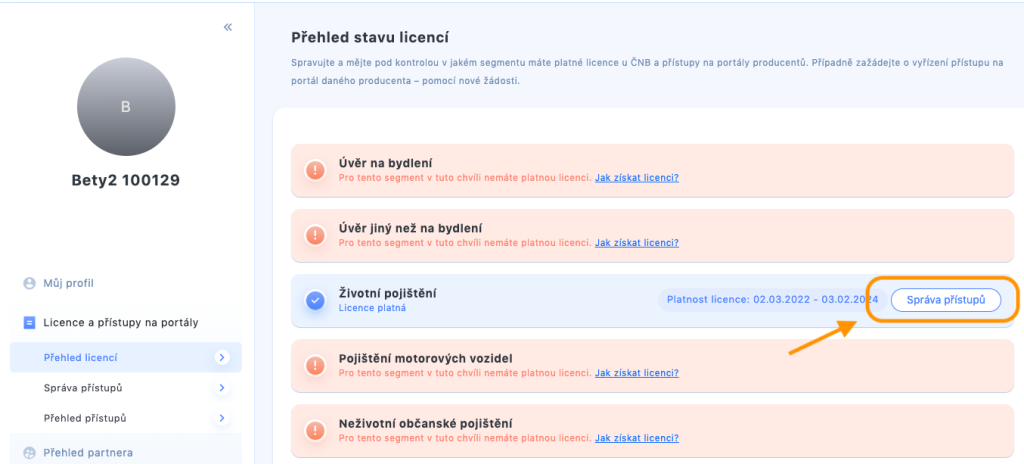Click warning icon for Úvěr jiný než na bydlení
Screen dimensions: 1024x464
(315, 235)
